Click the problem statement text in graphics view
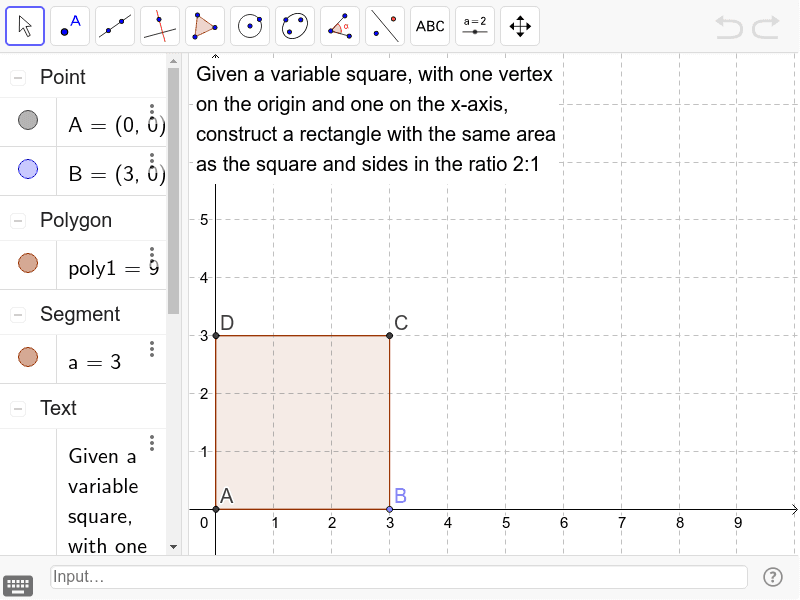The height and width of the screenshot is (600, 800). coord(376,119)
